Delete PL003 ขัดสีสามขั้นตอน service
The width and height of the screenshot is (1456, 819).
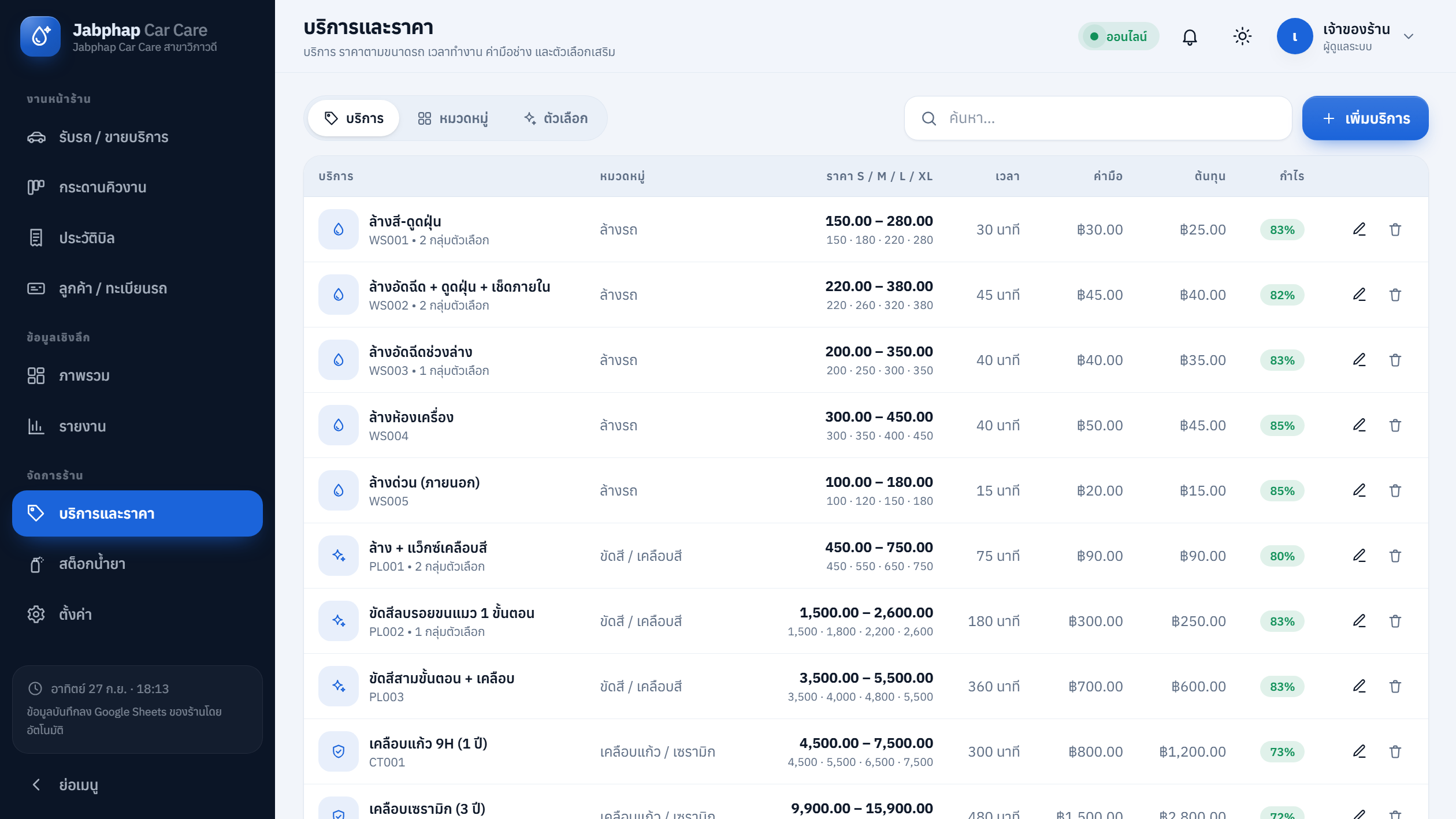click(1395, 686)
